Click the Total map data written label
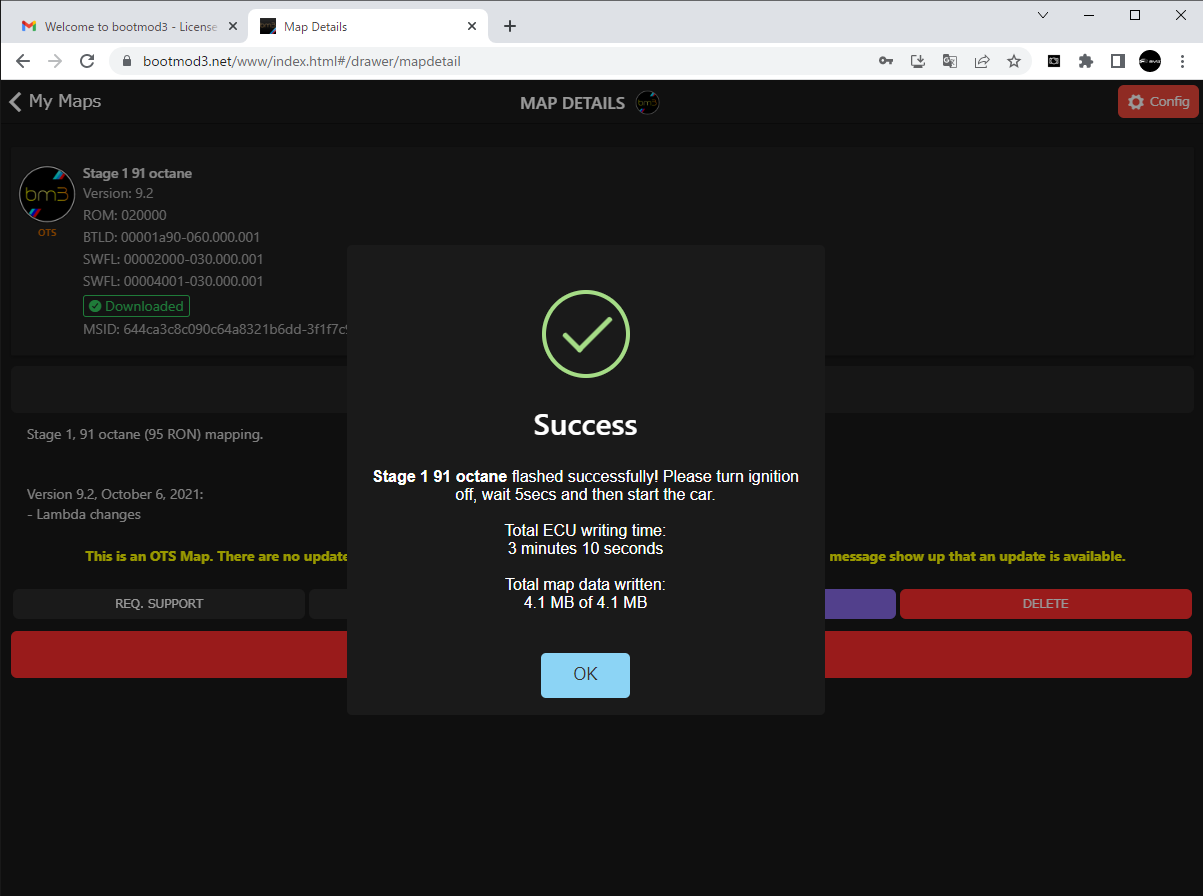The height and width of the screenshot is (896, 1203). [586, 584]
